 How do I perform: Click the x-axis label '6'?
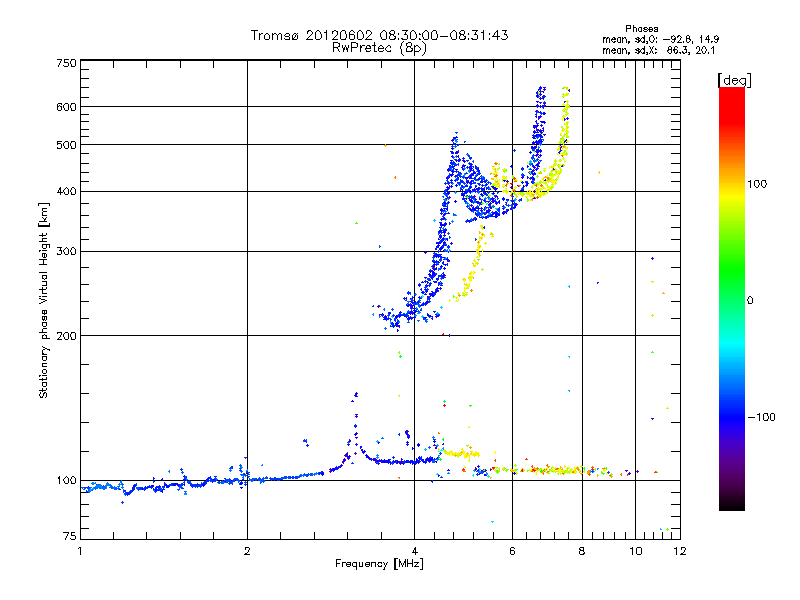(x=512, y=551)
